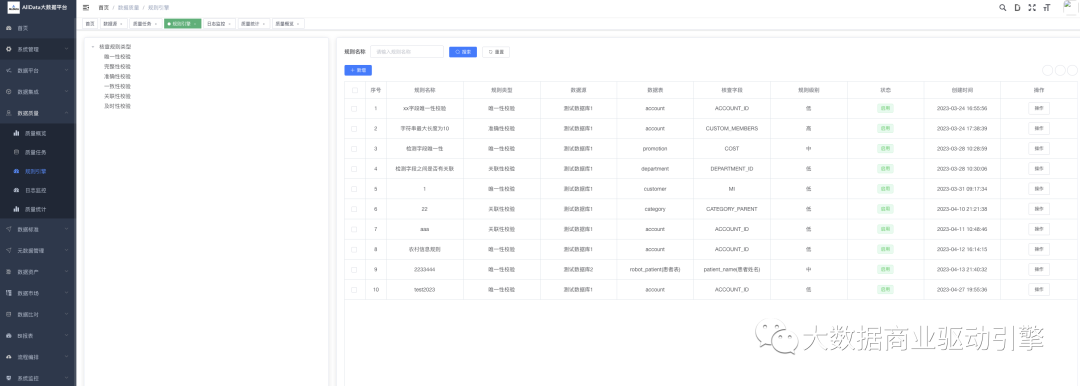The width and height of the screenshot is (1080, 386).
Task: Tick the checkbox for the 字符串最大长度为10 row
Action: pyautogui.click(x=355, y=128)
